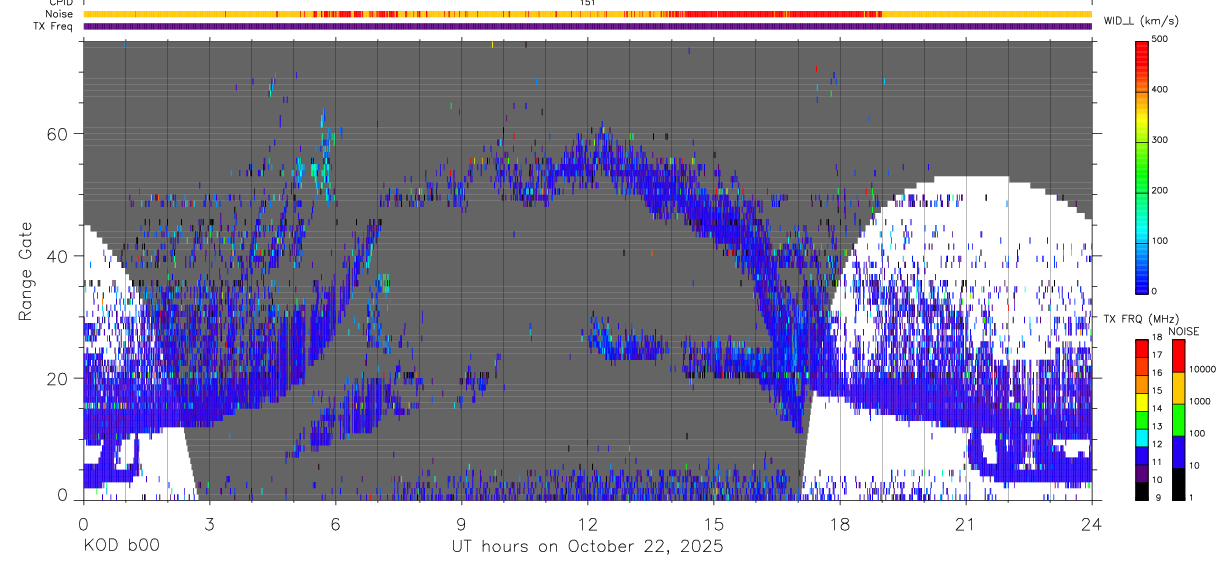
Task: Pick the blue segment of NOISE color bar
Action: (x=1178, y=452)
